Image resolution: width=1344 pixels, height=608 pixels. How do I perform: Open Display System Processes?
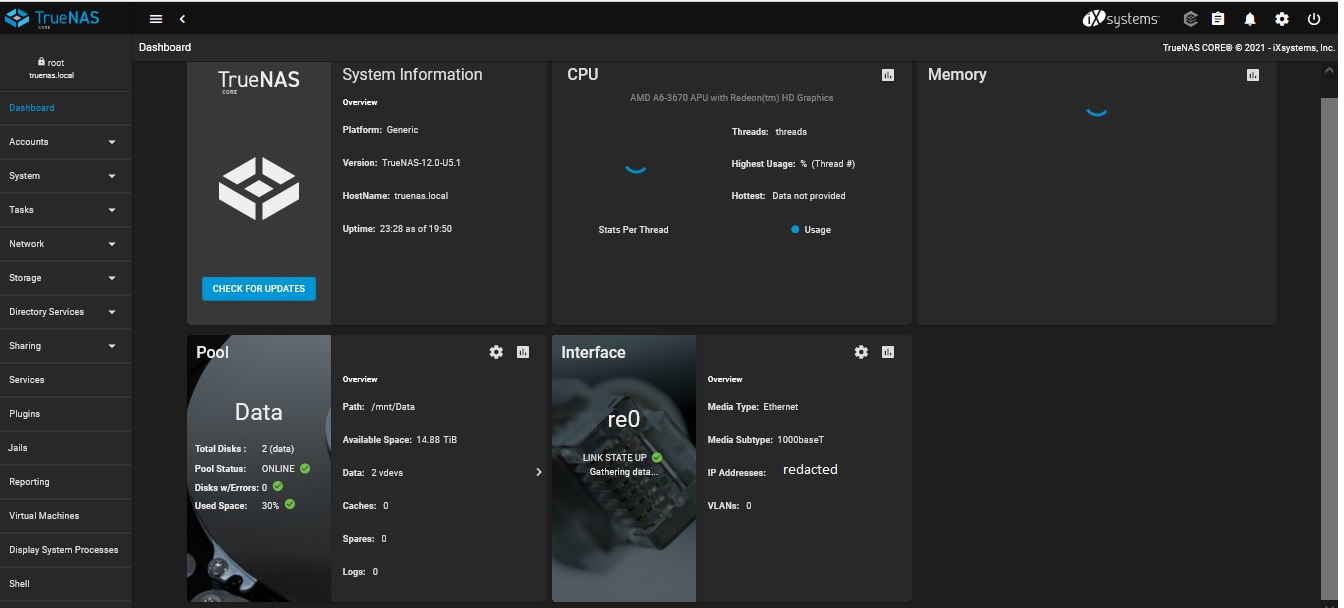coord(65,550)
